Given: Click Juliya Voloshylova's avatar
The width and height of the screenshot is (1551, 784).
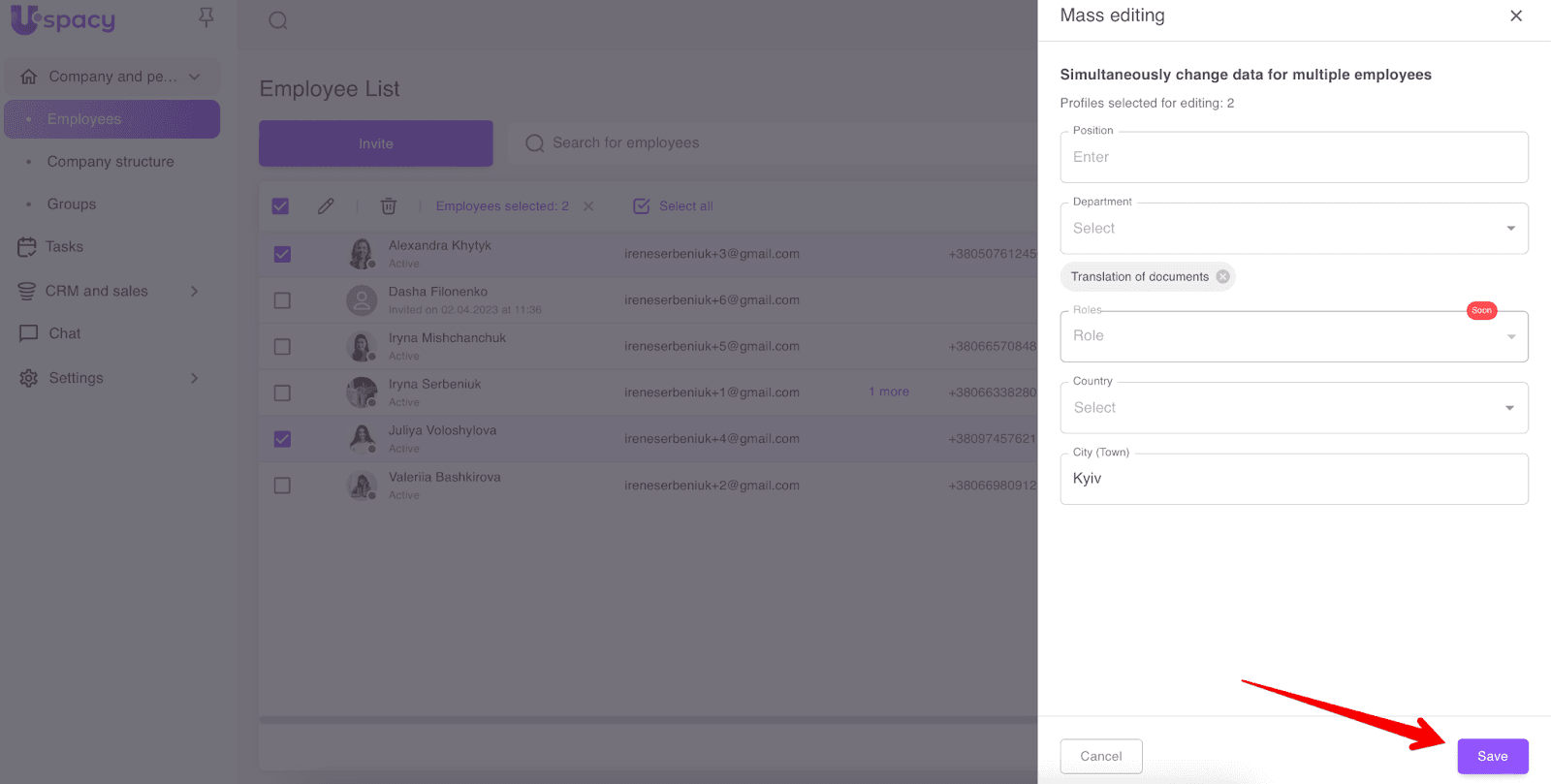Looking at the screenshot, I should tap(362, 439).
